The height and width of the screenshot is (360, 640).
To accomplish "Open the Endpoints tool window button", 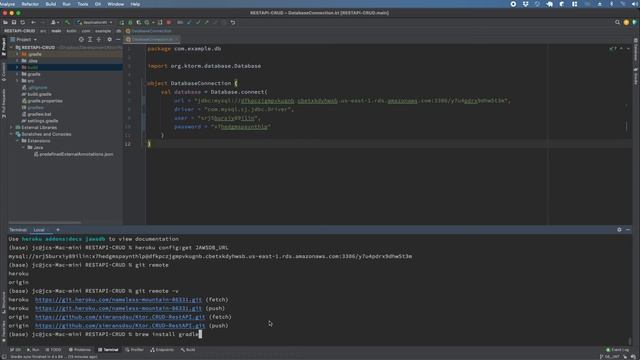I will [x=162, y=350].
